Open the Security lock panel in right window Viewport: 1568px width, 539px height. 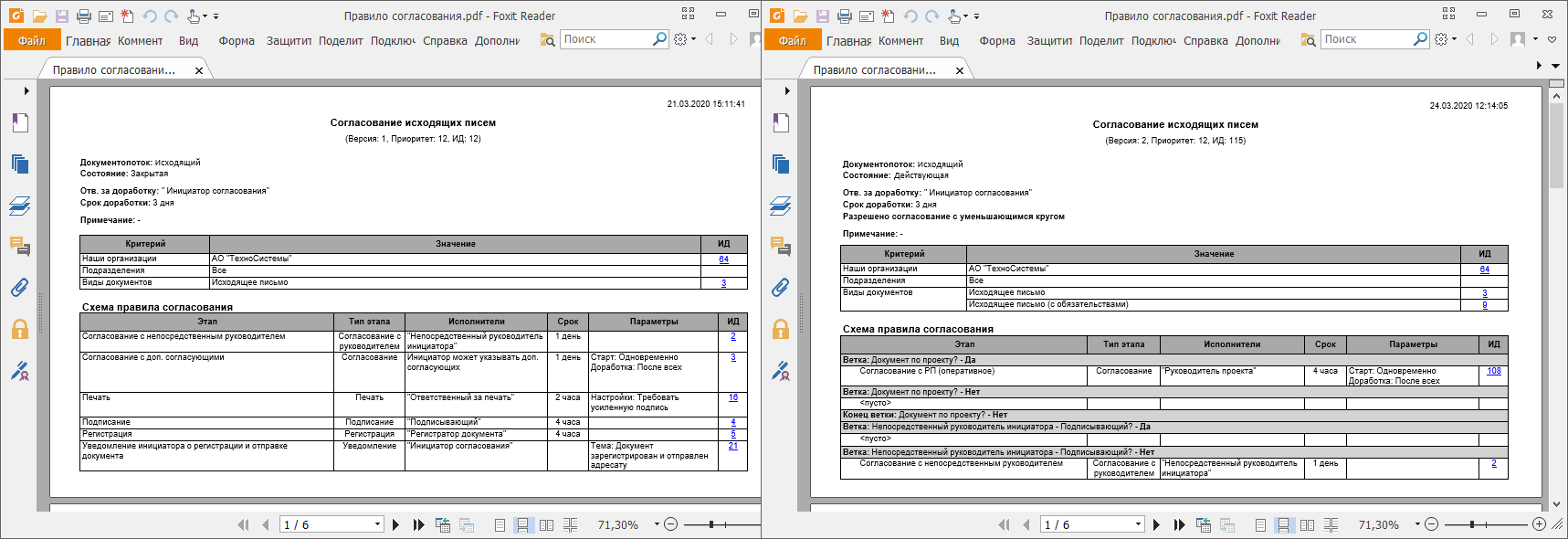click(x=781, y=329)
